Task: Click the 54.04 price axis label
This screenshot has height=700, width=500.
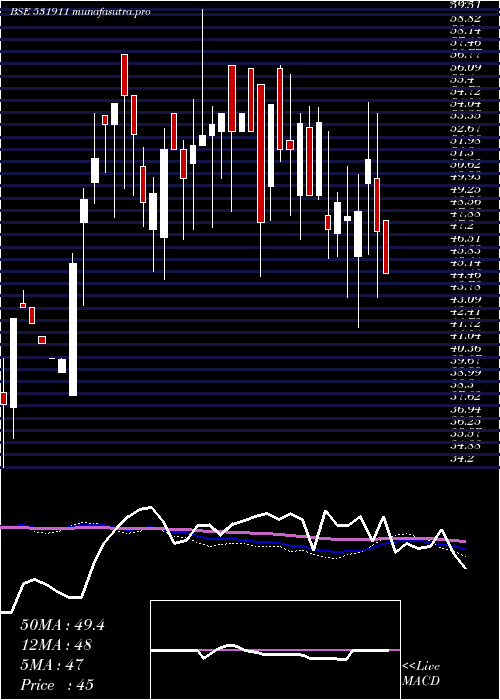Action: tap(466, 104)
